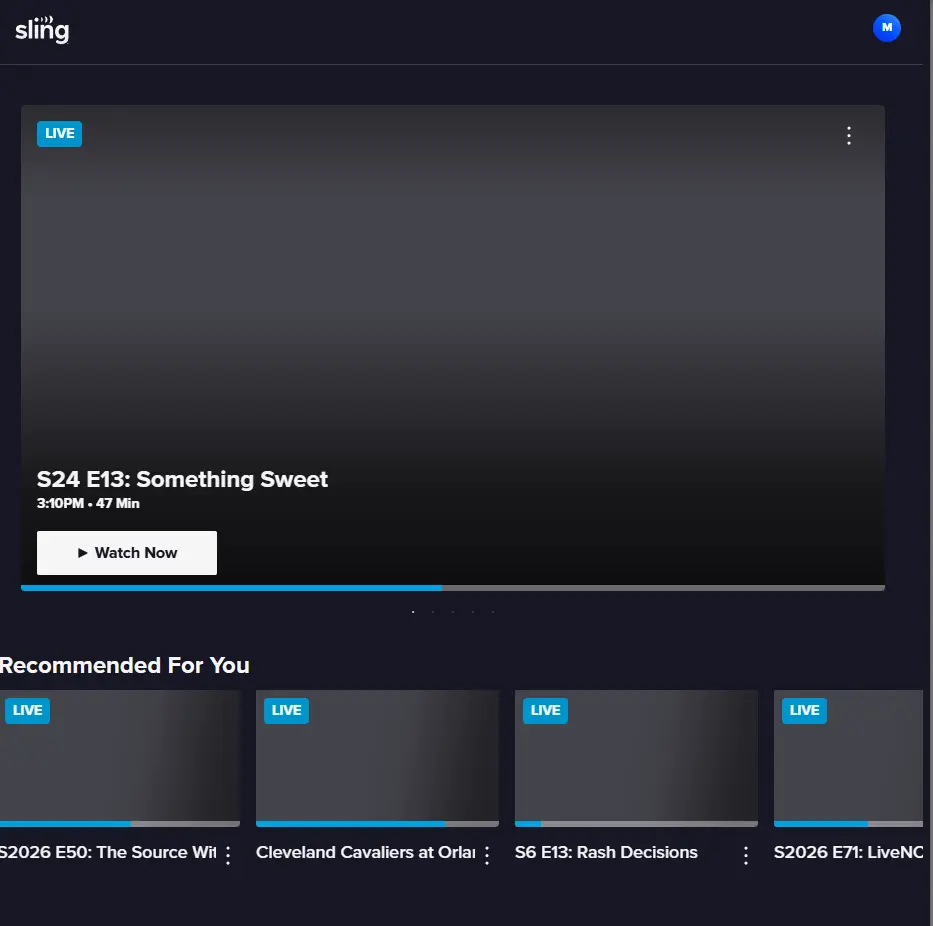Select the second carousel dot

pyautogui.click(x=433, y=612)
